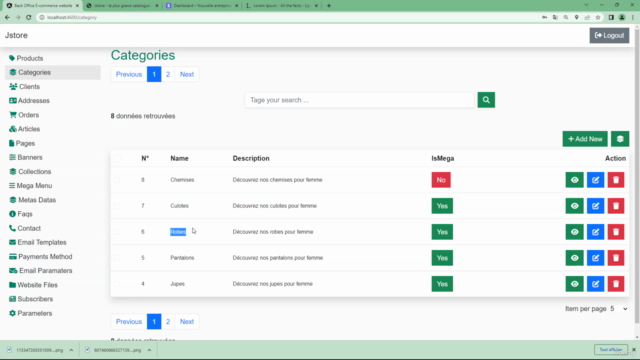Delete the Robes category
The height and width of the screenshot is (360, 640).
(x=616, y=232)
